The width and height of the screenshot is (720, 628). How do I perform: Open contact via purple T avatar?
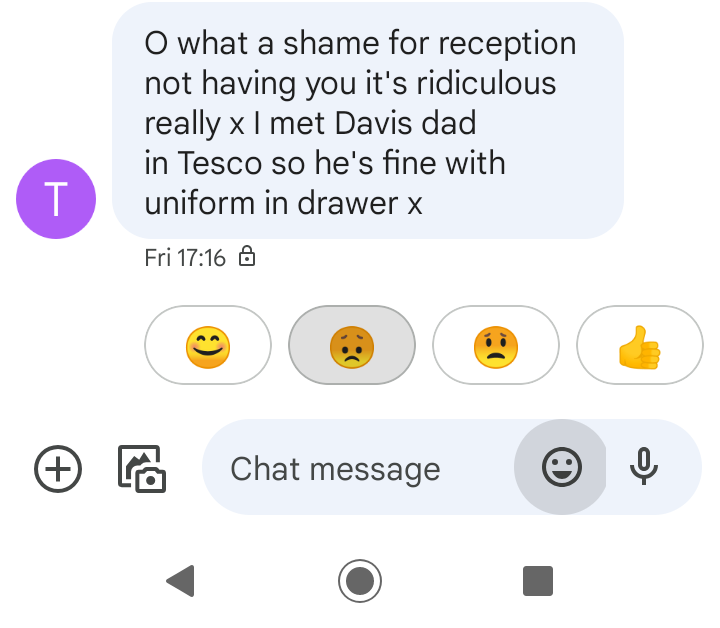56,199
